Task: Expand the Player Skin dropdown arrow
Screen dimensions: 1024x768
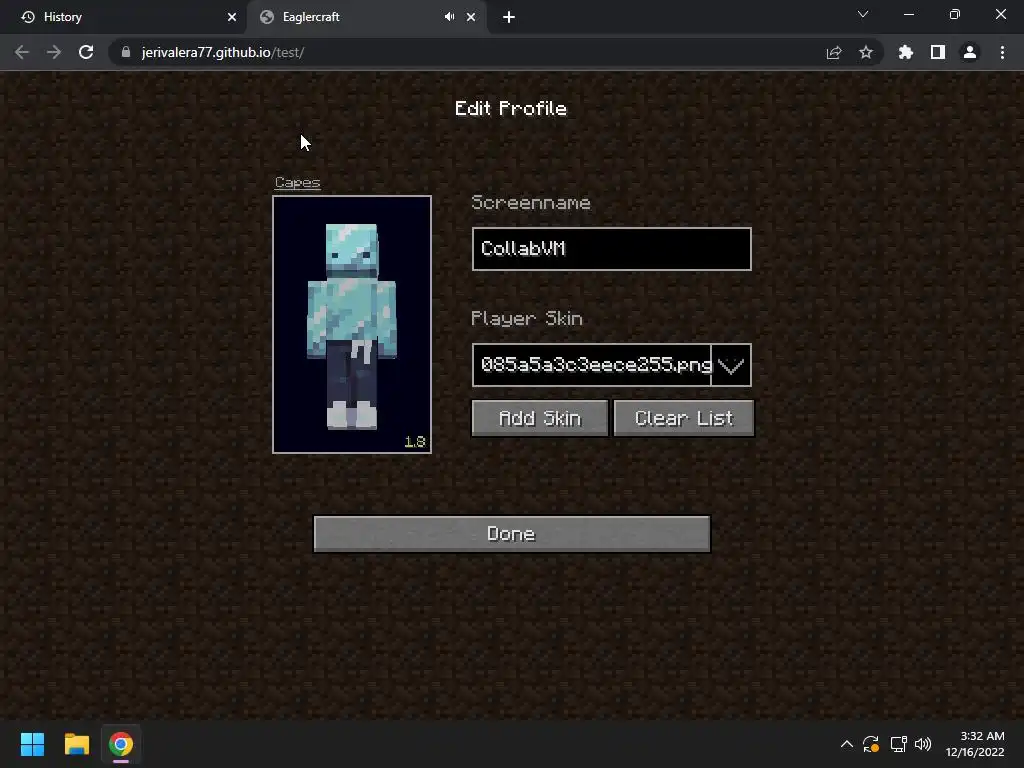Action: [731, 365]
